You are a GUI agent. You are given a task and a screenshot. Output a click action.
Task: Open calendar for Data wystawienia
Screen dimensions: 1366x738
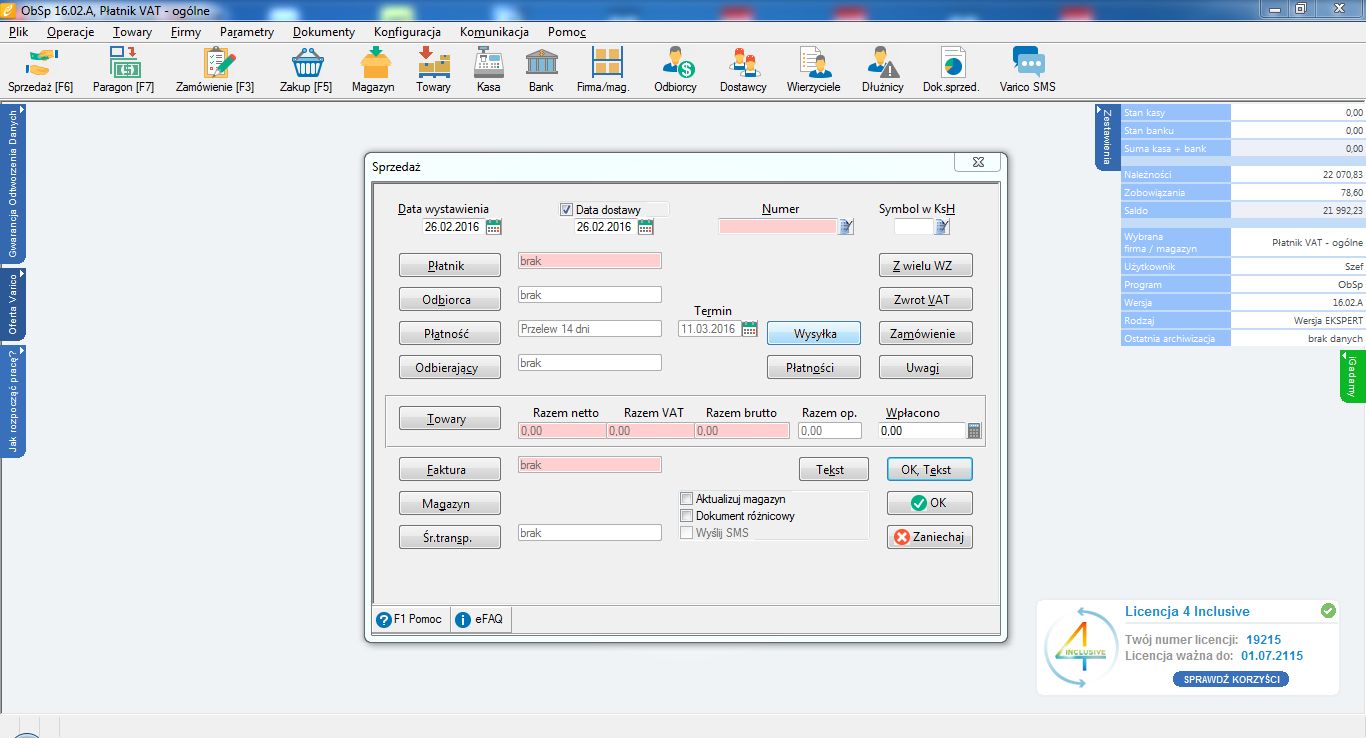tap(494, 227)
